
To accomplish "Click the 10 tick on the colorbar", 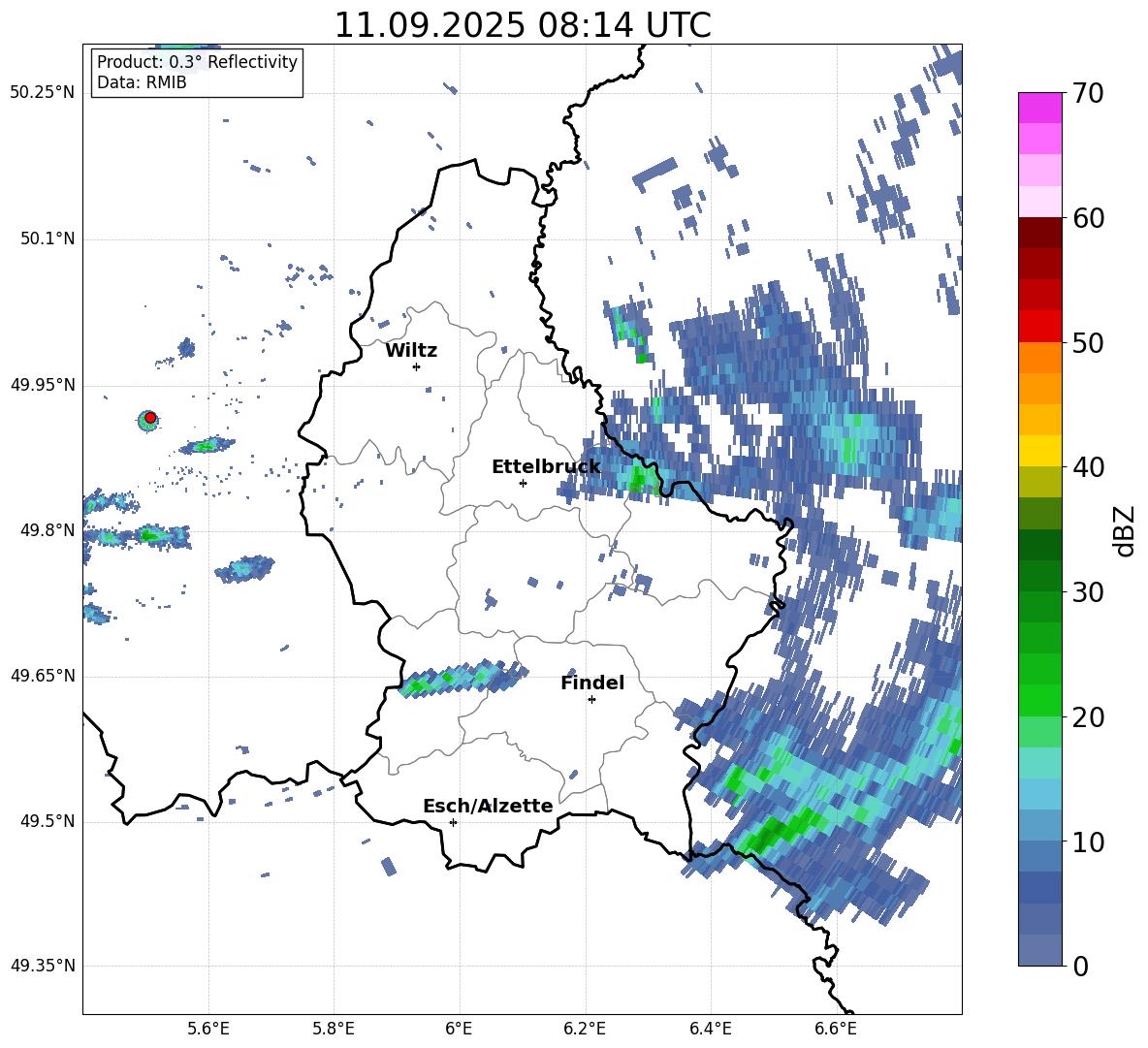I will pyautogui.click(x=1088, y=842).
